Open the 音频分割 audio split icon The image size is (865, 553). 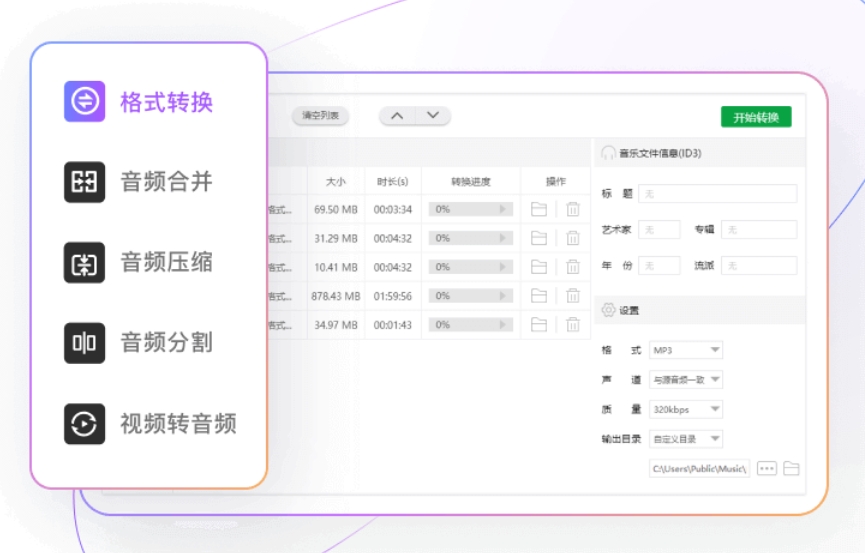[85, 343]
